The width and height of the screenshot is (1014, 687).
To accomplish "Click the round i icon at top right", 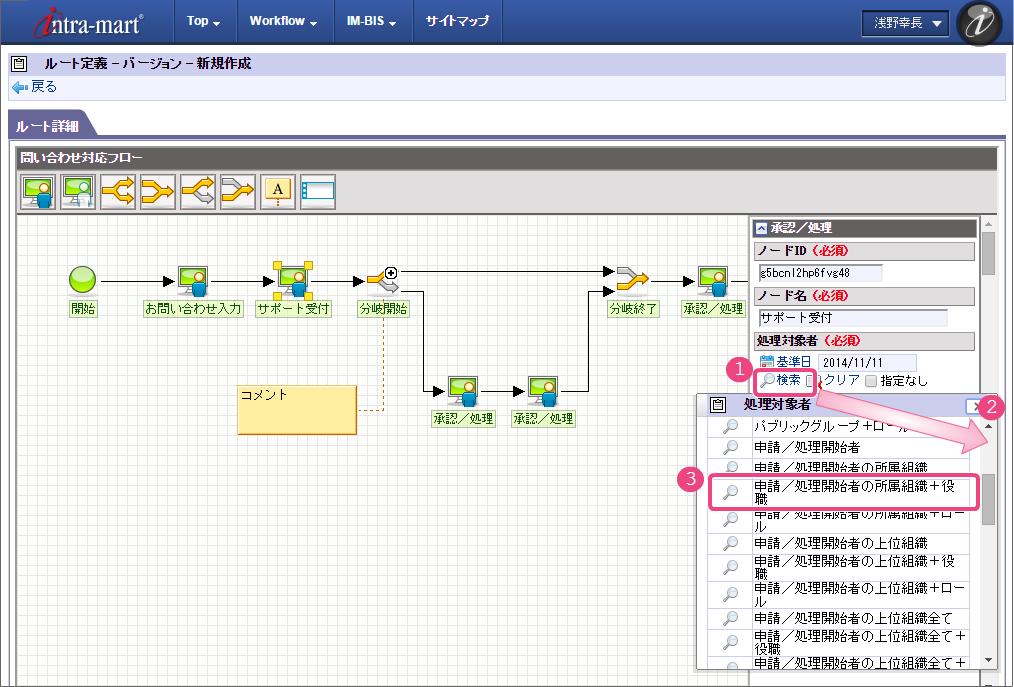I will [x=979, y=23].
